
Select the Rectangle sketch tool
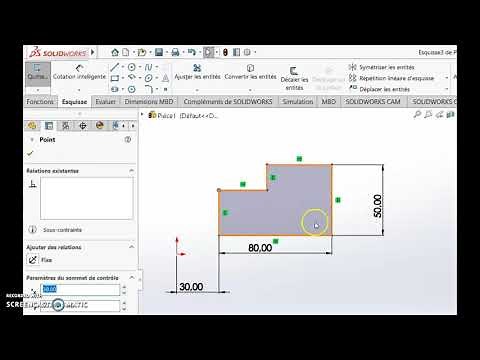pos(114,78)
